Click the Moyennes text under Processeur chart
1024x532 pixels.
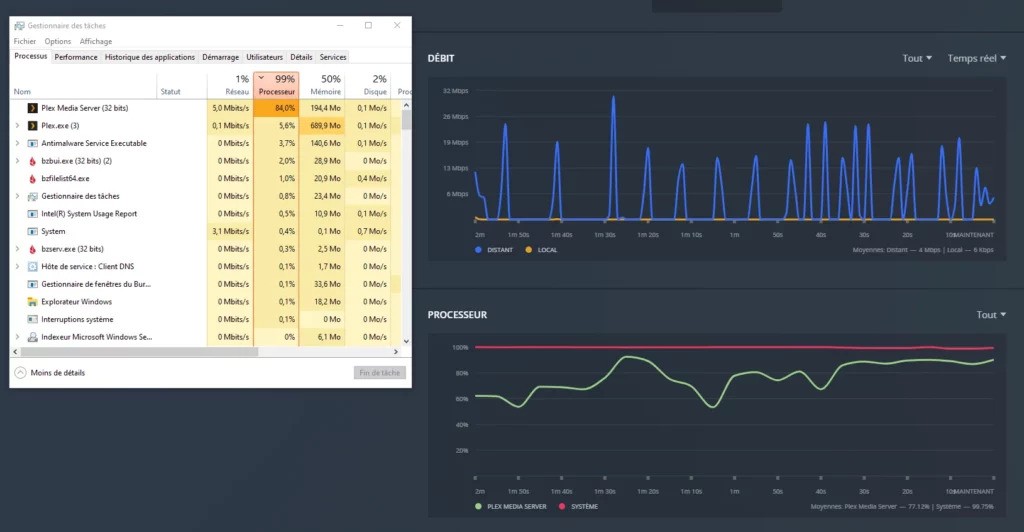click(x=902, y=507)
